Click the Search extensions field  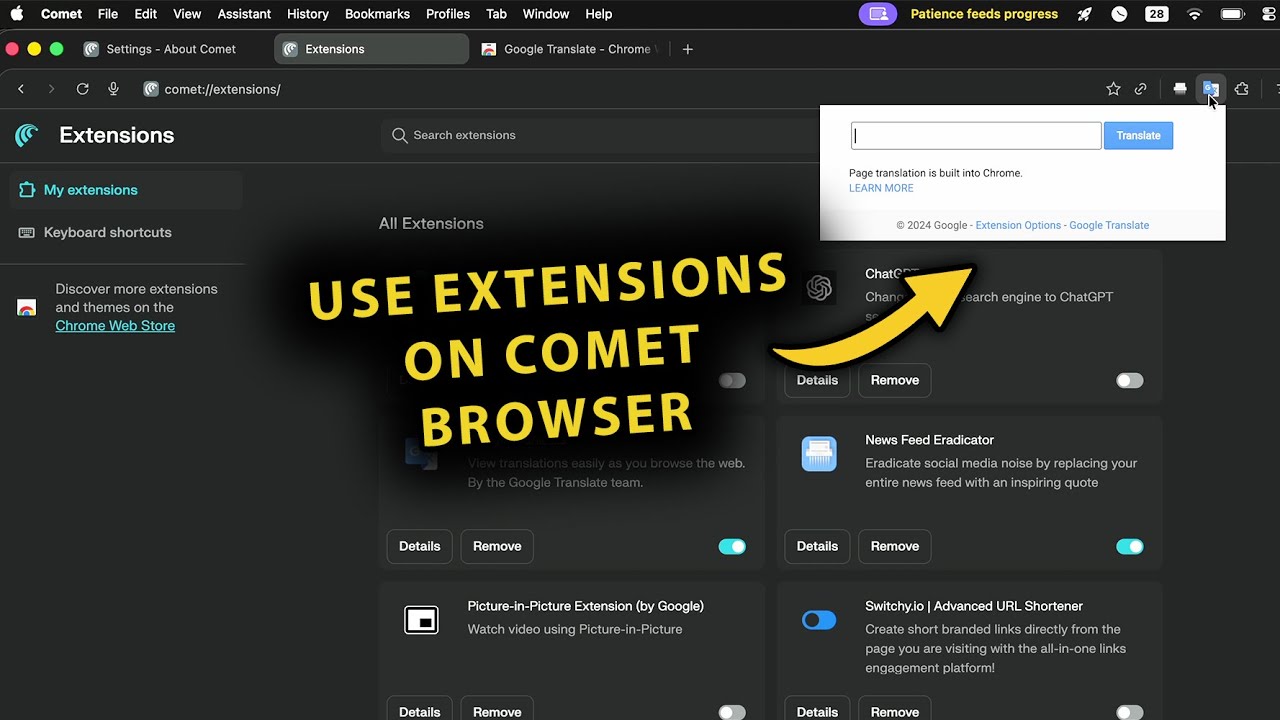point(600,135)
